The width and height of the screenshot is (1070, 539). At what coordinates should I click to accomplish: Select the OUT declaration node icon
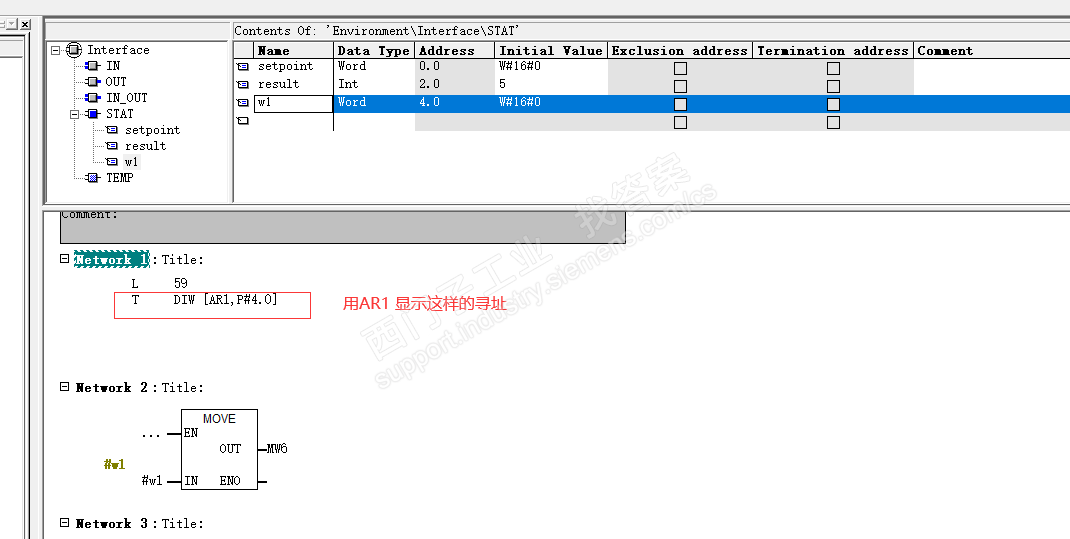pyautogui.click(x=92, y=82)
